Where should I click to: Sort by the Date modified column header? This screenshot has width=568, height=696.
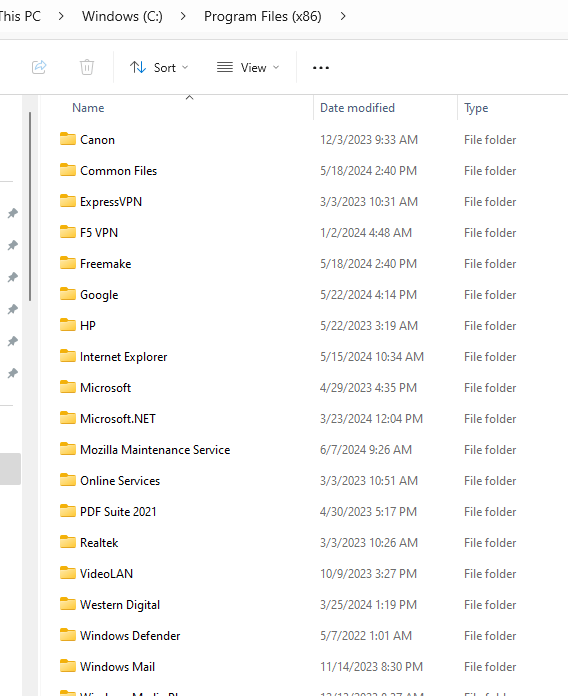pos(357,108)
